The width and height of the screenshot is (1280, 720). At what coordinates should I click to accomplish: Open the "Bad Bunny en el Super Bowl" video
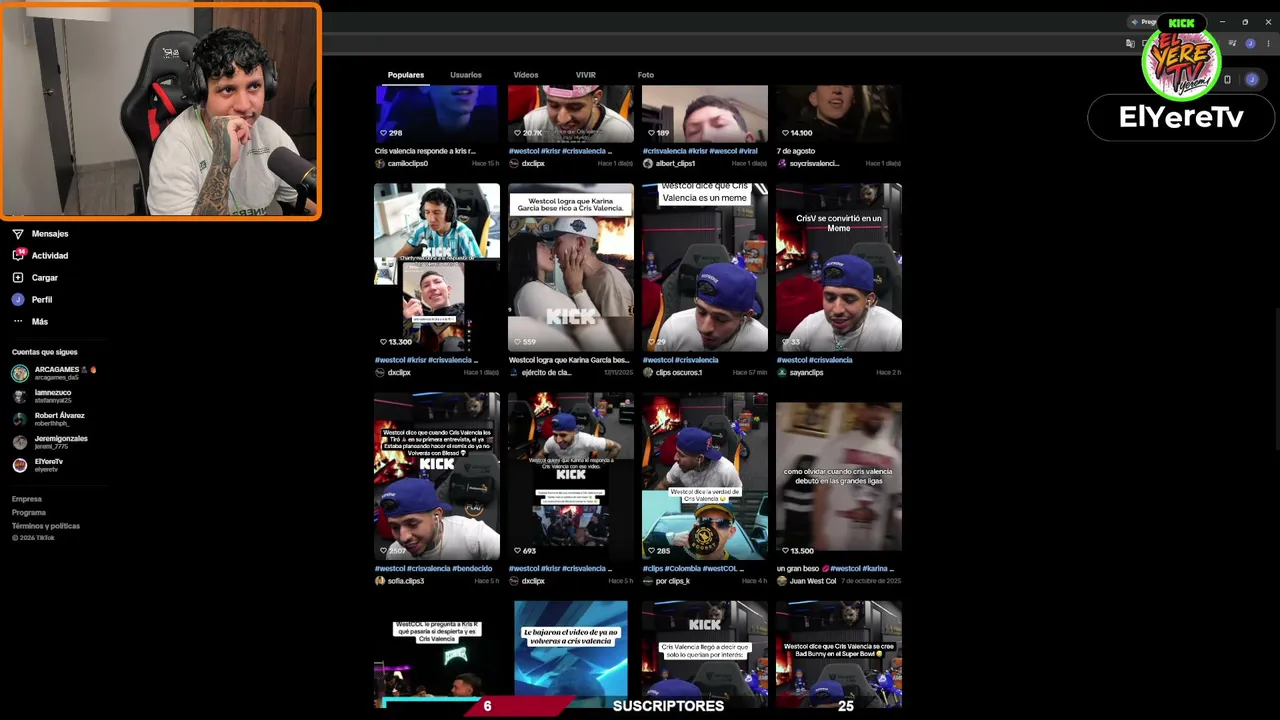[839, 654]
